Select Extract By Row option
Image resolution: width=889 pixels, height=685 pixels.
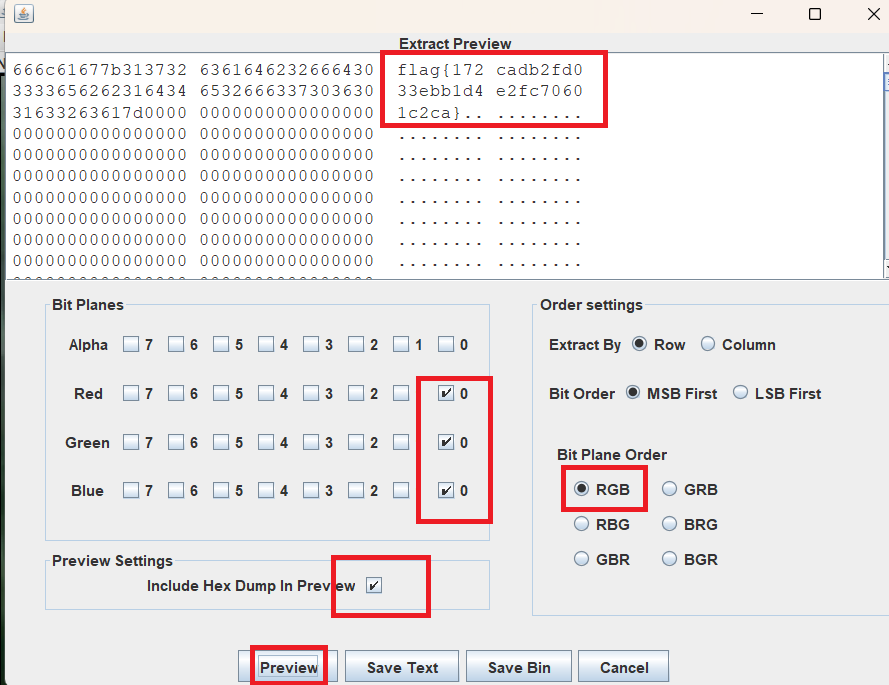(x=639, y=344)
